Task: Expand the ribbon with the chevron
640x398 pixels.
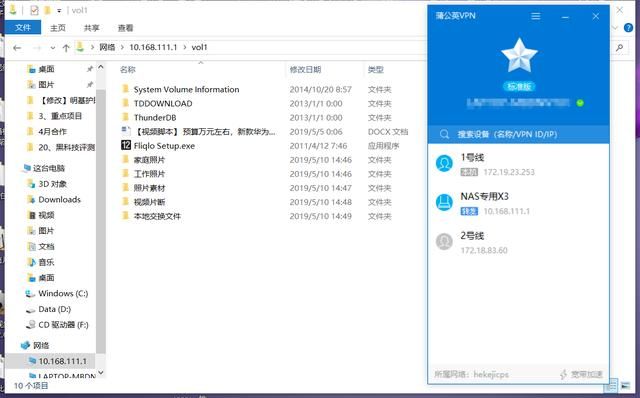Action: pyautogui.click(x=616, y=28)
